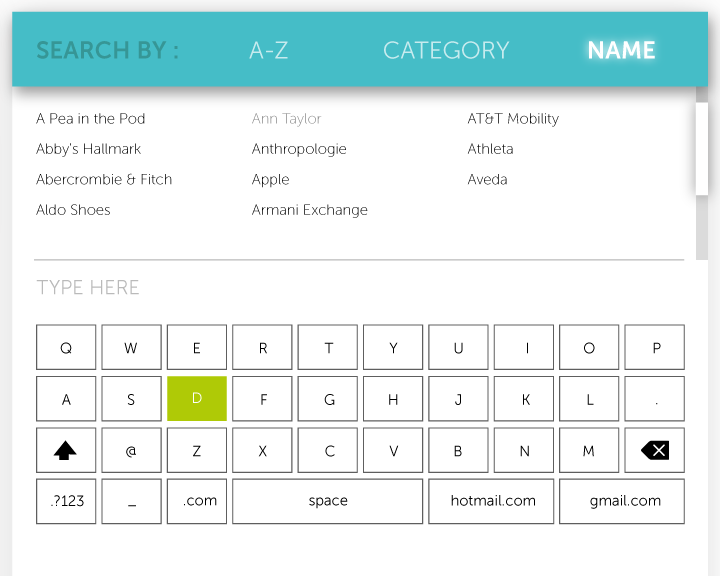
Task: Tap the N key
Action: tap(524, 450)
